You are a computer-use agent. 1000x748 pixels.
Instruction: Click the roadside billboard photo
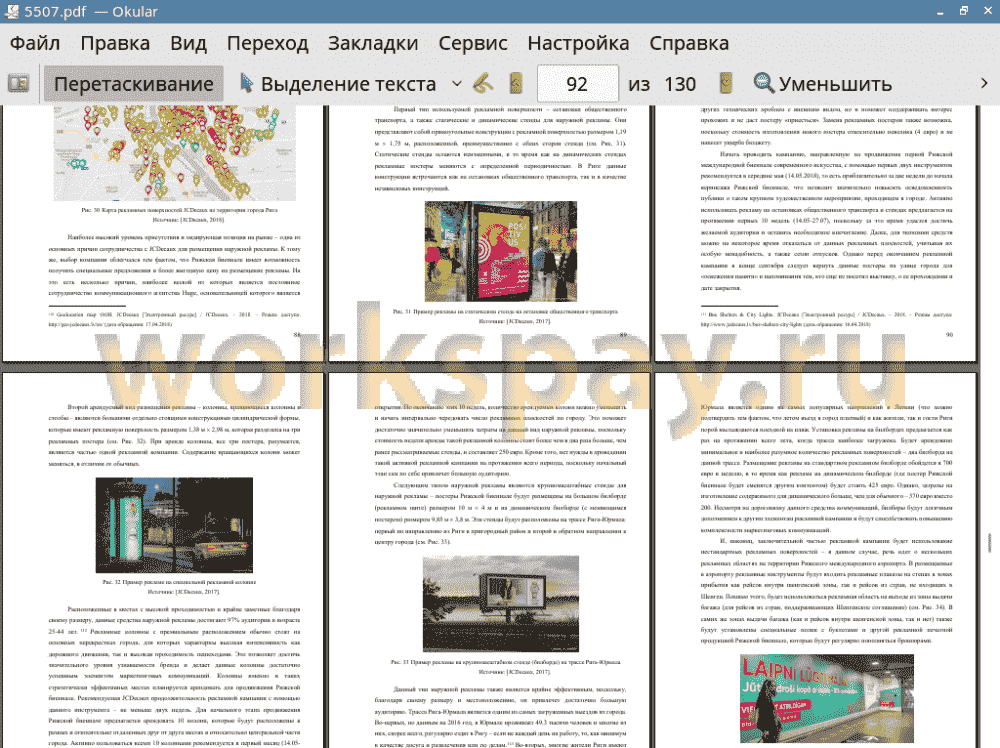coord(501,603)
